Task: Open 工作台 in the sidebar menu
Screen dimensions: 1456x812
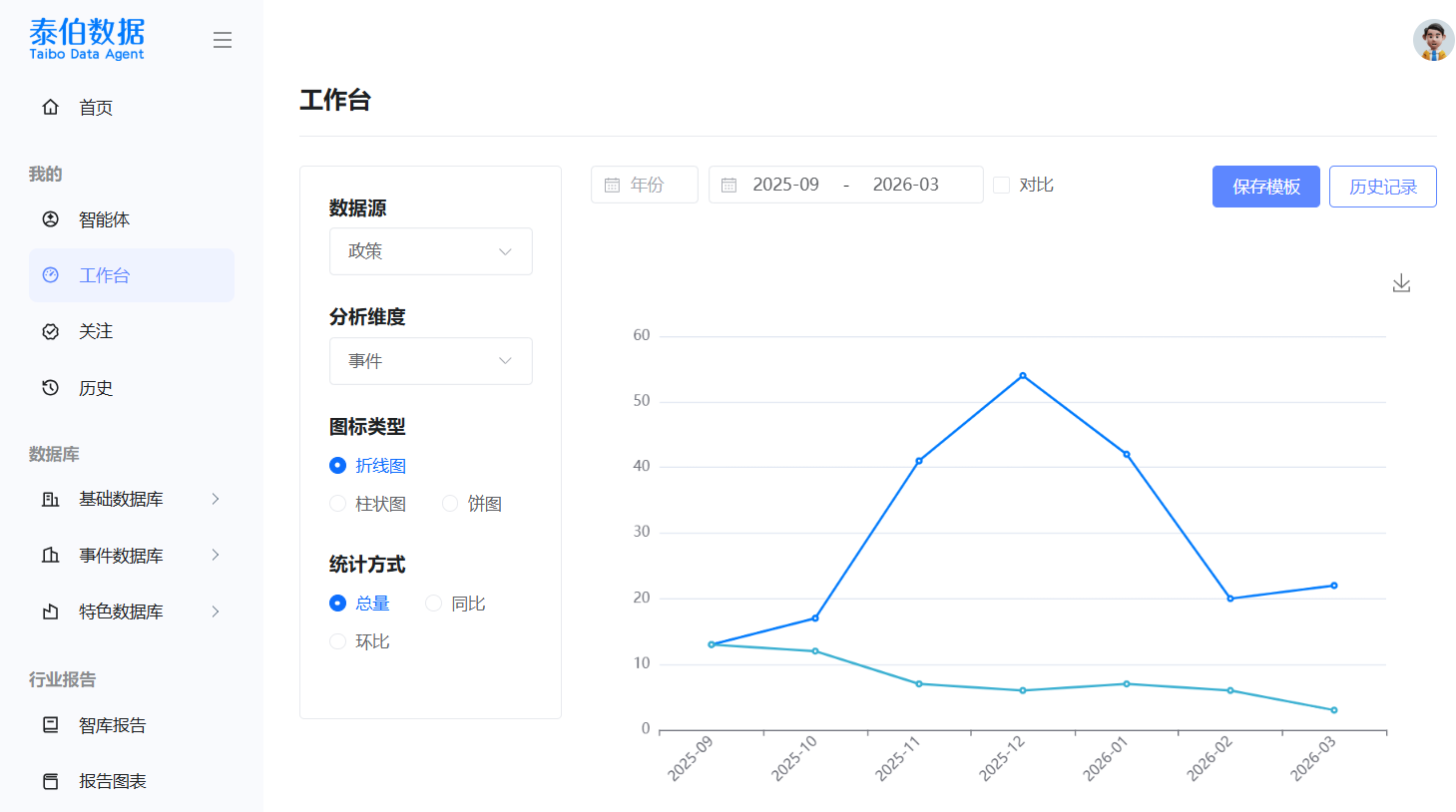Action: pos(131,275)
